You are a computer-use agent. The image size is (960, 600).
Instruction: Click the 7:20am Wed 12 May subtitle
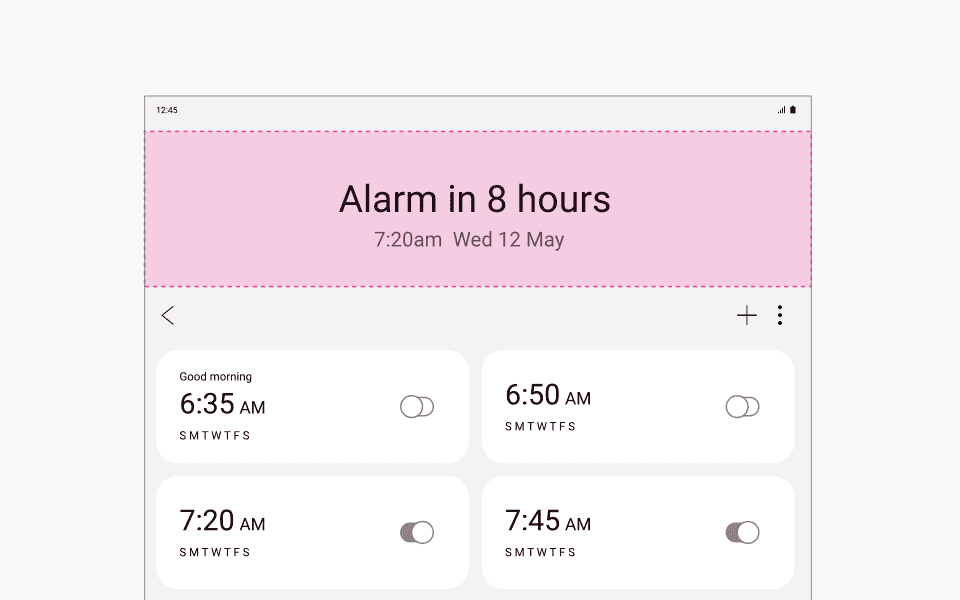click(469, 239)
